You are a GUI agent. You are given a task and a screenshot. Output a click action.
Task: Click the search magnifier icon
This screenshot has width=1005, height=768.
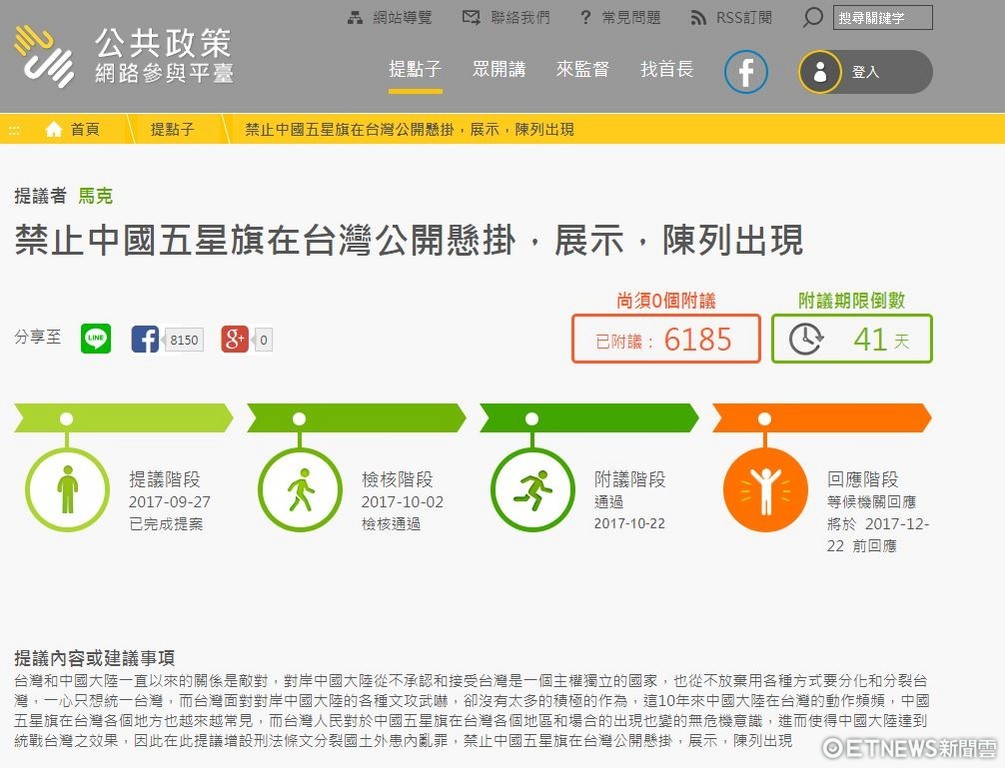tap(813, 18)
